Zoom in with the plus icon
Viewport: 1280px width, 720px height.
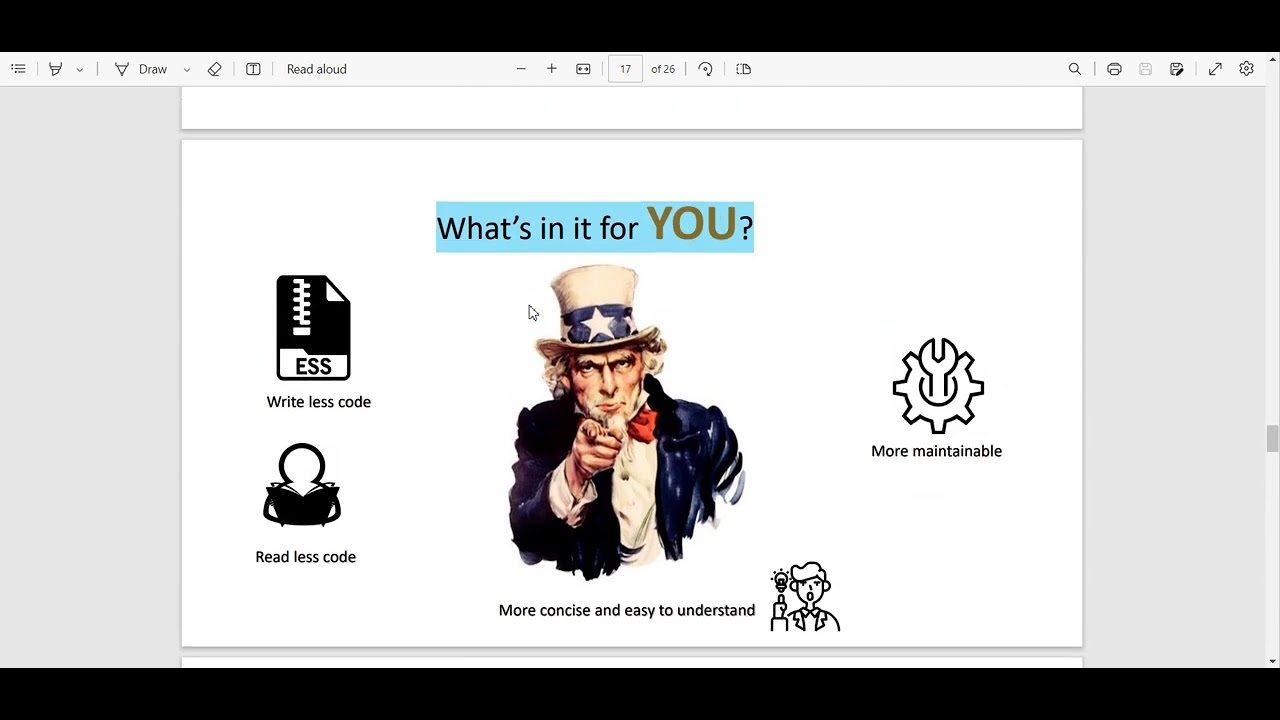pos(551,69)
